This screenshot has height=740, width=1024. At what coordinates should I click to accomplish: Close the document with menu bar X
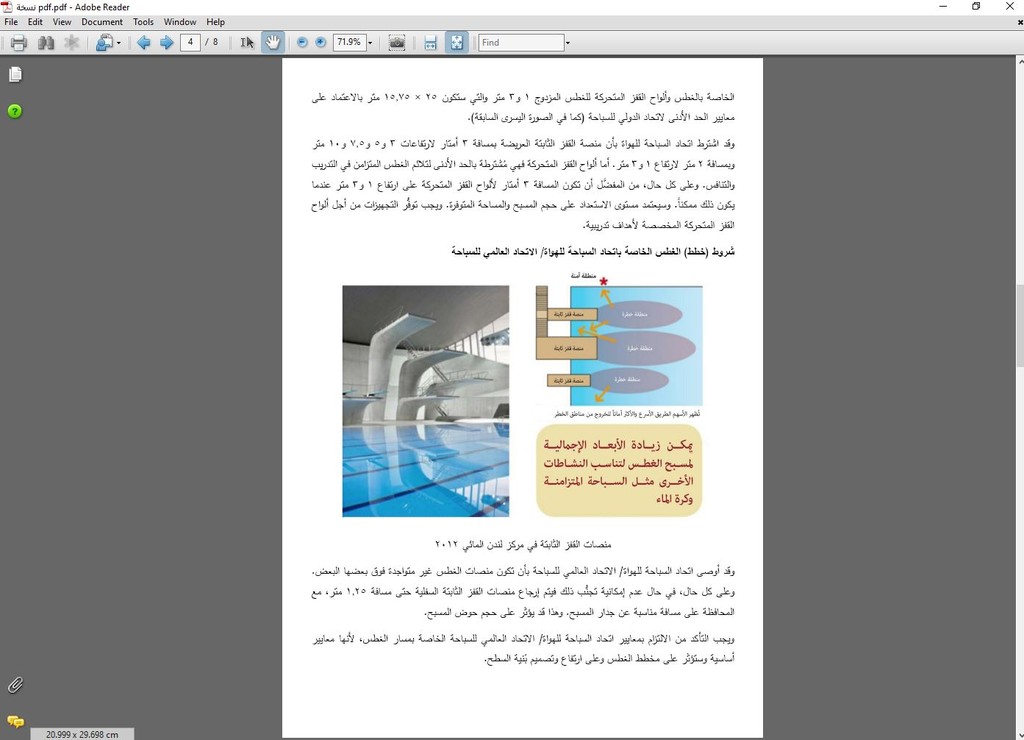point(1020,22)
